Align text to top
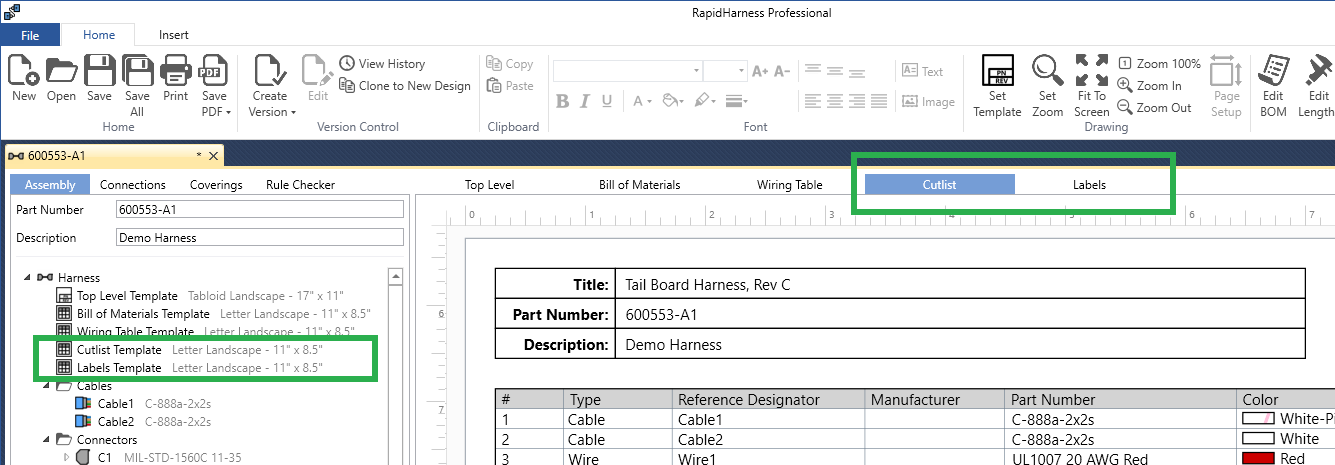 tap(812, 70)
